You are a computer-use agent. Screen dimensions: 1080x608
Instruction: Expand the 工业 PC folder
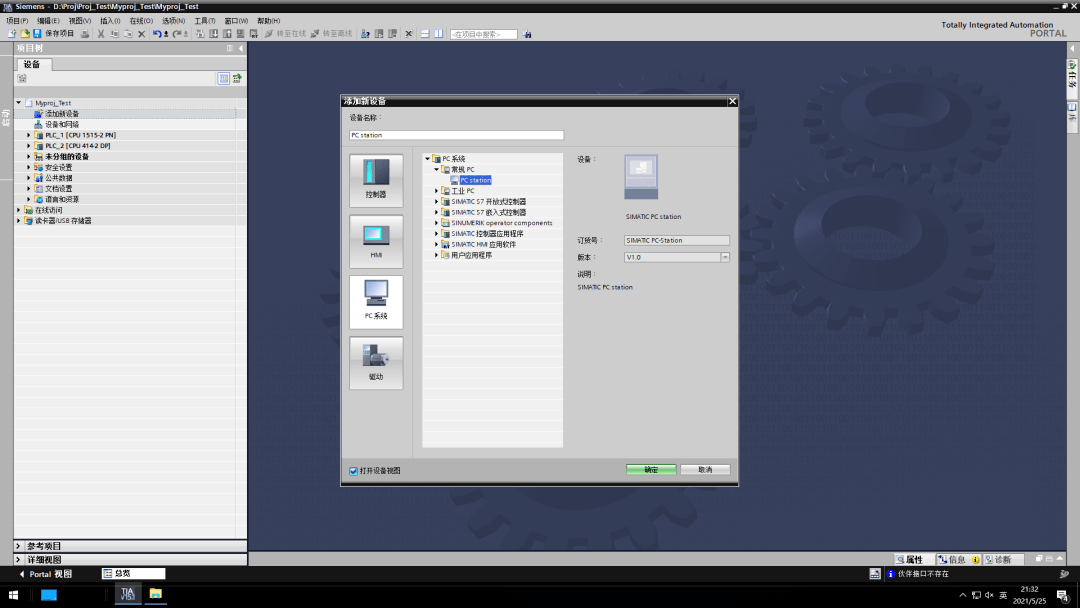click(437, 191)
